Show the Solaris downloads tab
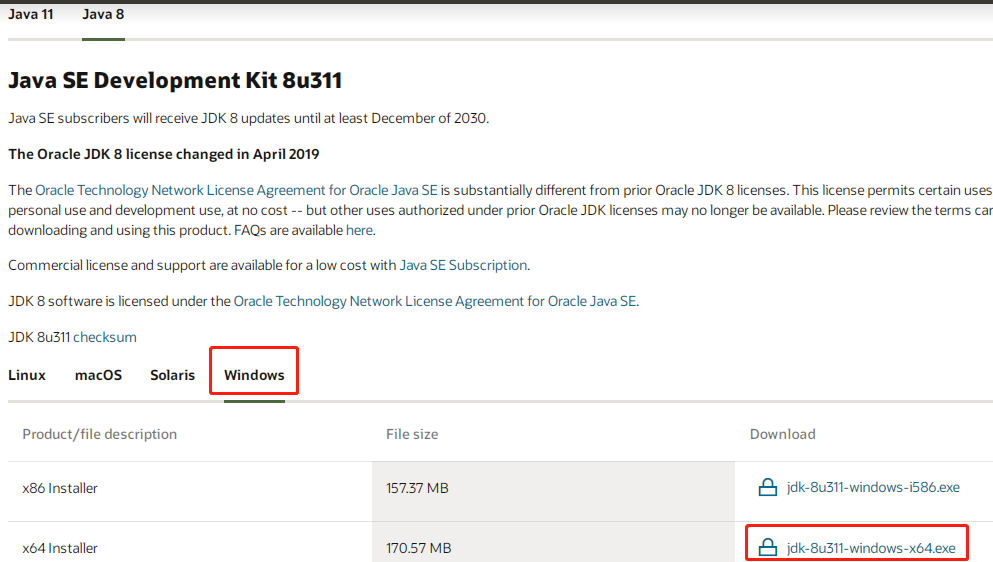 (x=172, y=375)
